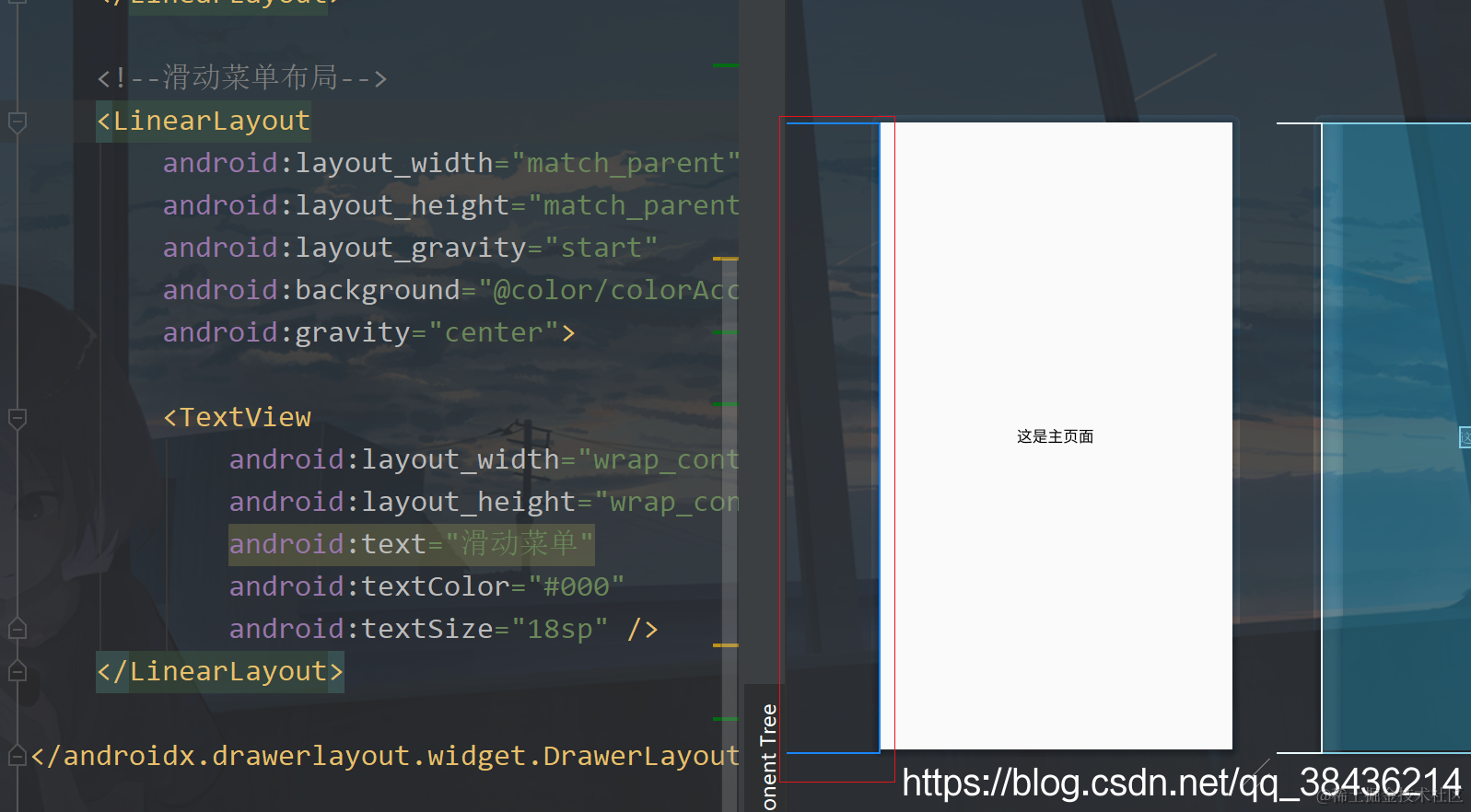The width and height of the screenshot is (1471, 812).
Task: Click green marker stripe beside comment line
Action: pos(726,65)
